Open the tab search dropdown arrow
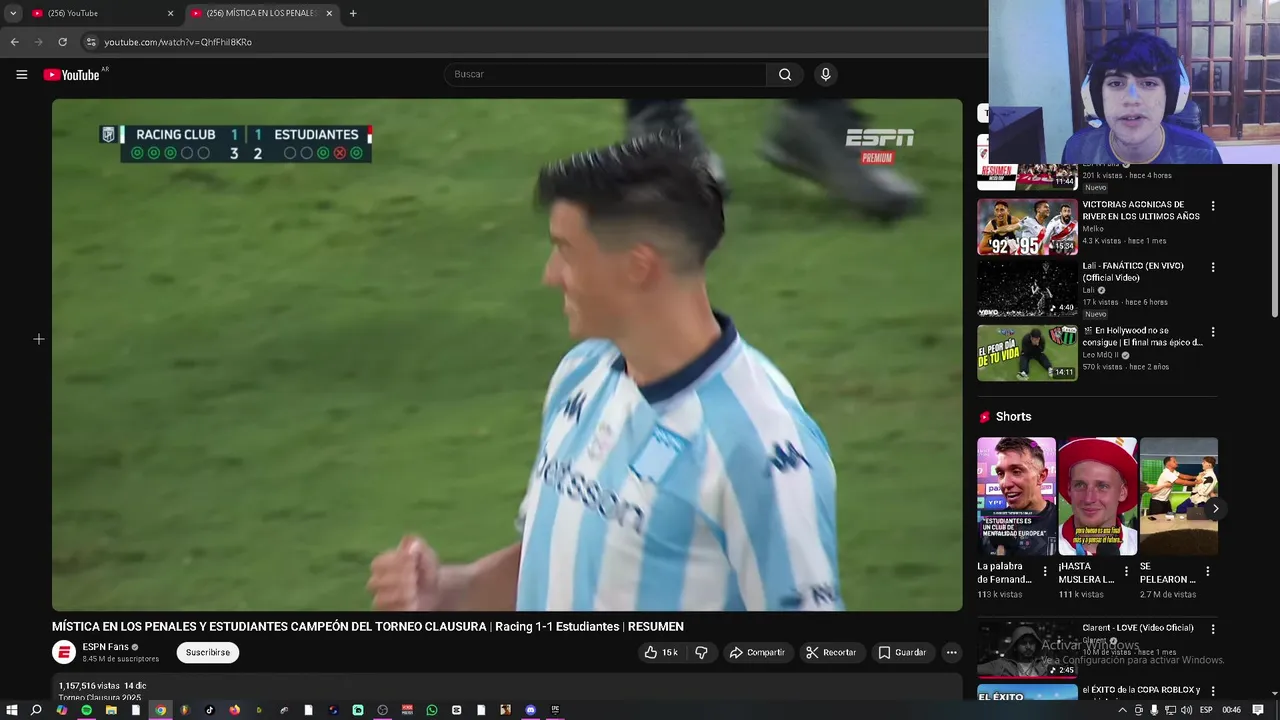The width and height of the screenshot is (1280, 720). pos(13,13)
